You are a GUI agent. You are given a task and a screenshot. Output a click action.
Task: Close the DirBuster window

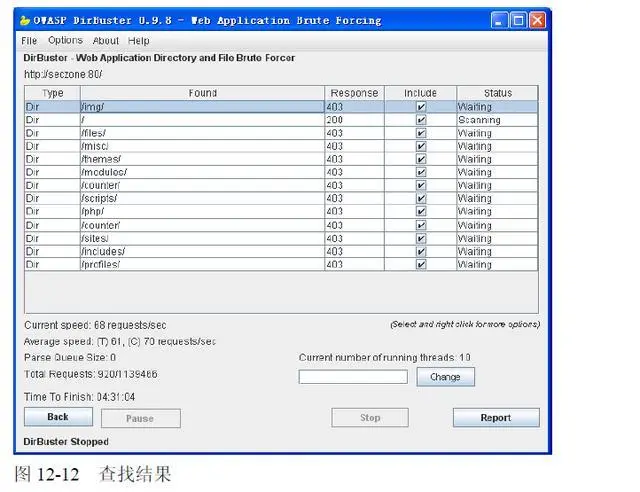(537, 20)
